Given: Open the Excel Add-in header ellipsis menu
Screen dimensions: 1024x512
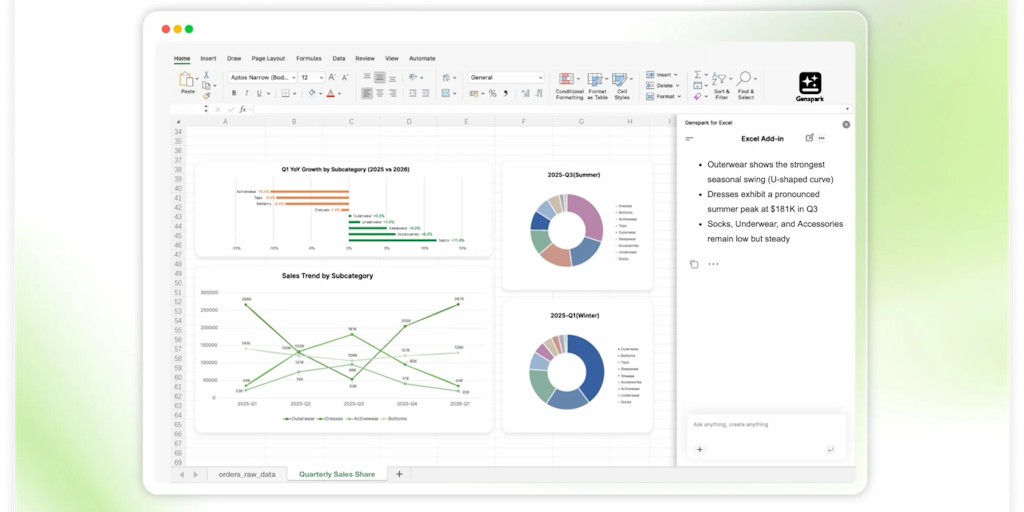Looking at the screenshot, I should [x=822, y=138].
